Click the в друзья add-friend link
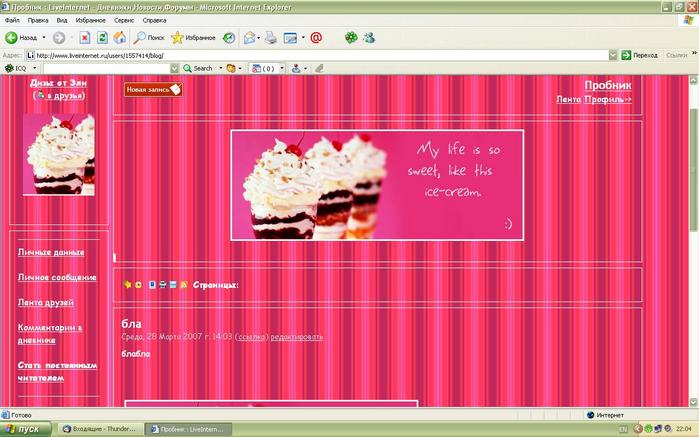The height and width of the screenshot is (437, 699). pos(64,95)
